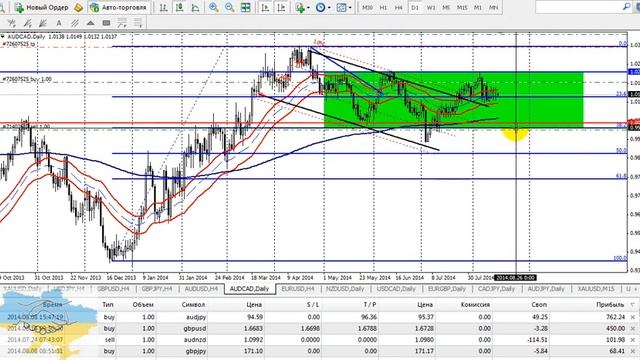Select the D1 timeframe
This screenshot has width=640, height=360.
coord(415,7)
